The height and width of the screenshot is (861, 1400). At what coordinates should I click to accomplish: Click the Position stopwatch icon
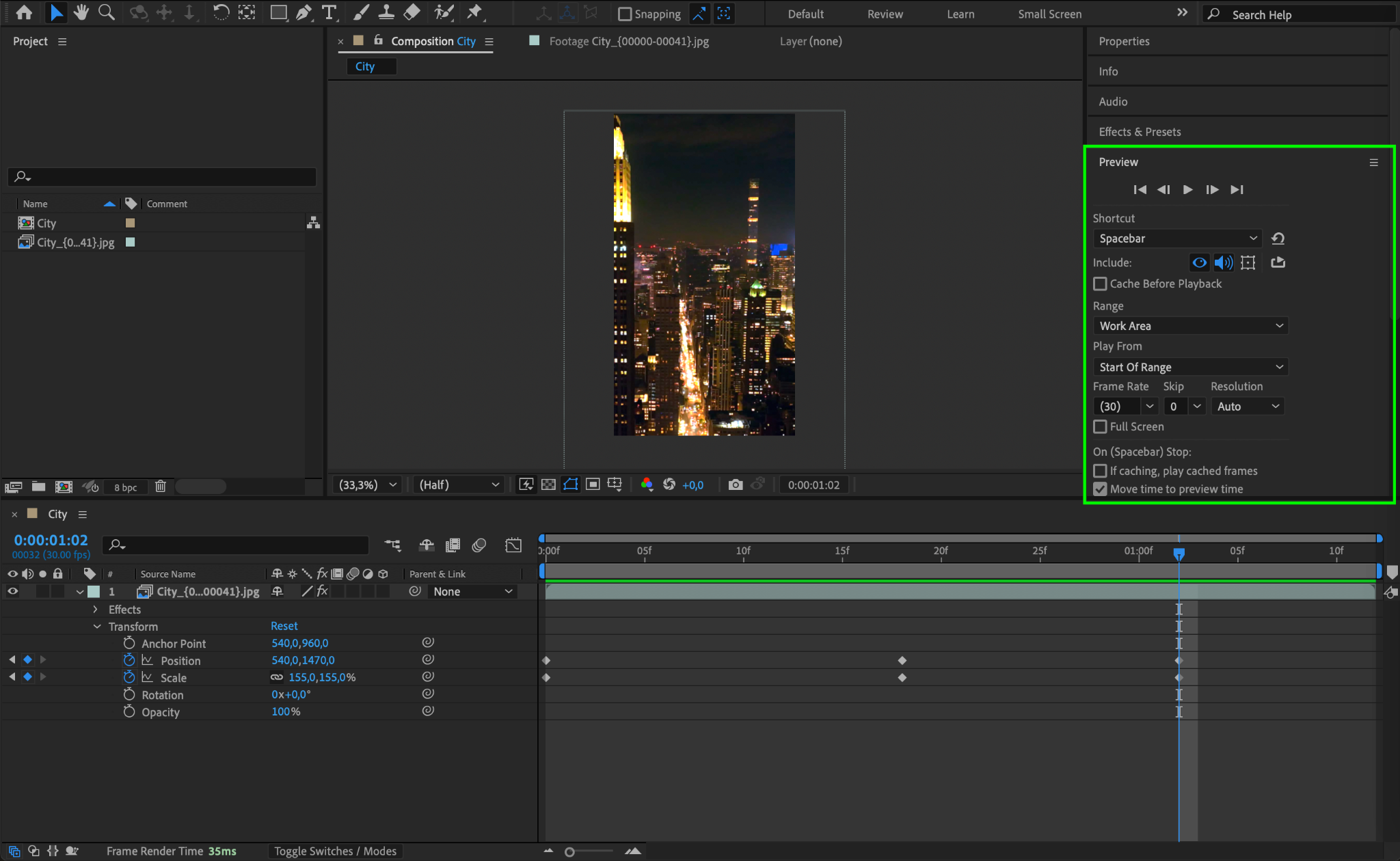click(x=129, y=660)
